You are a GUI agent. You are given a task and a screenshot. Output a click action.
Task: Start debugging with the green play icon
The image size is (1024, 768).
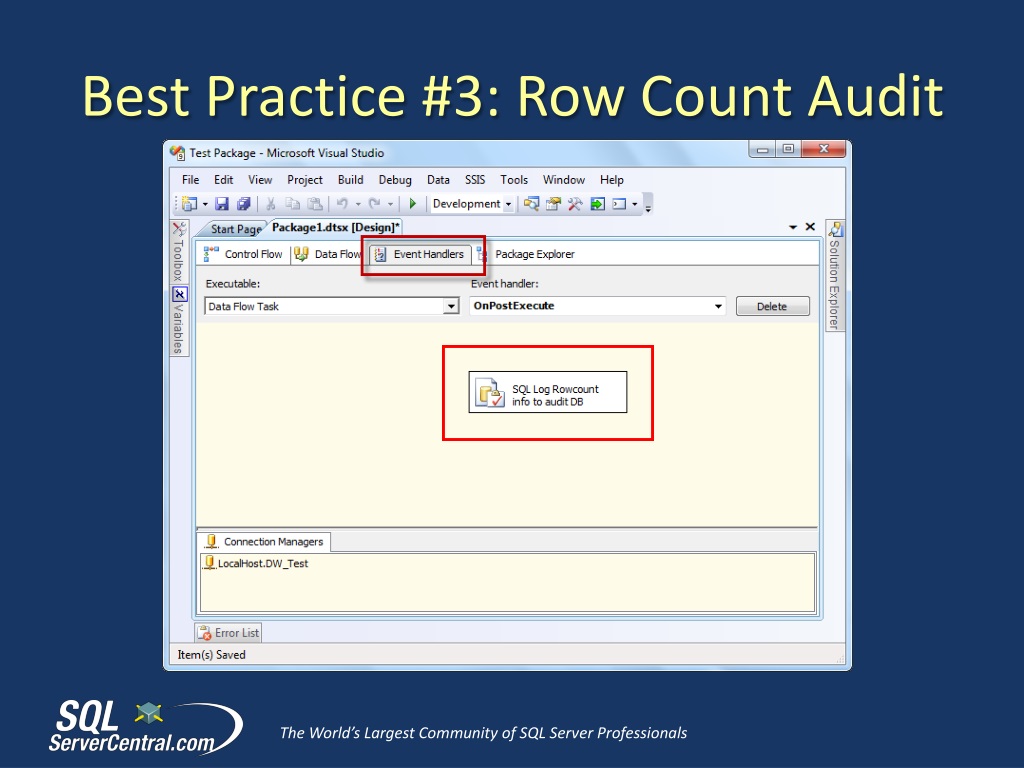coord(413,204)
